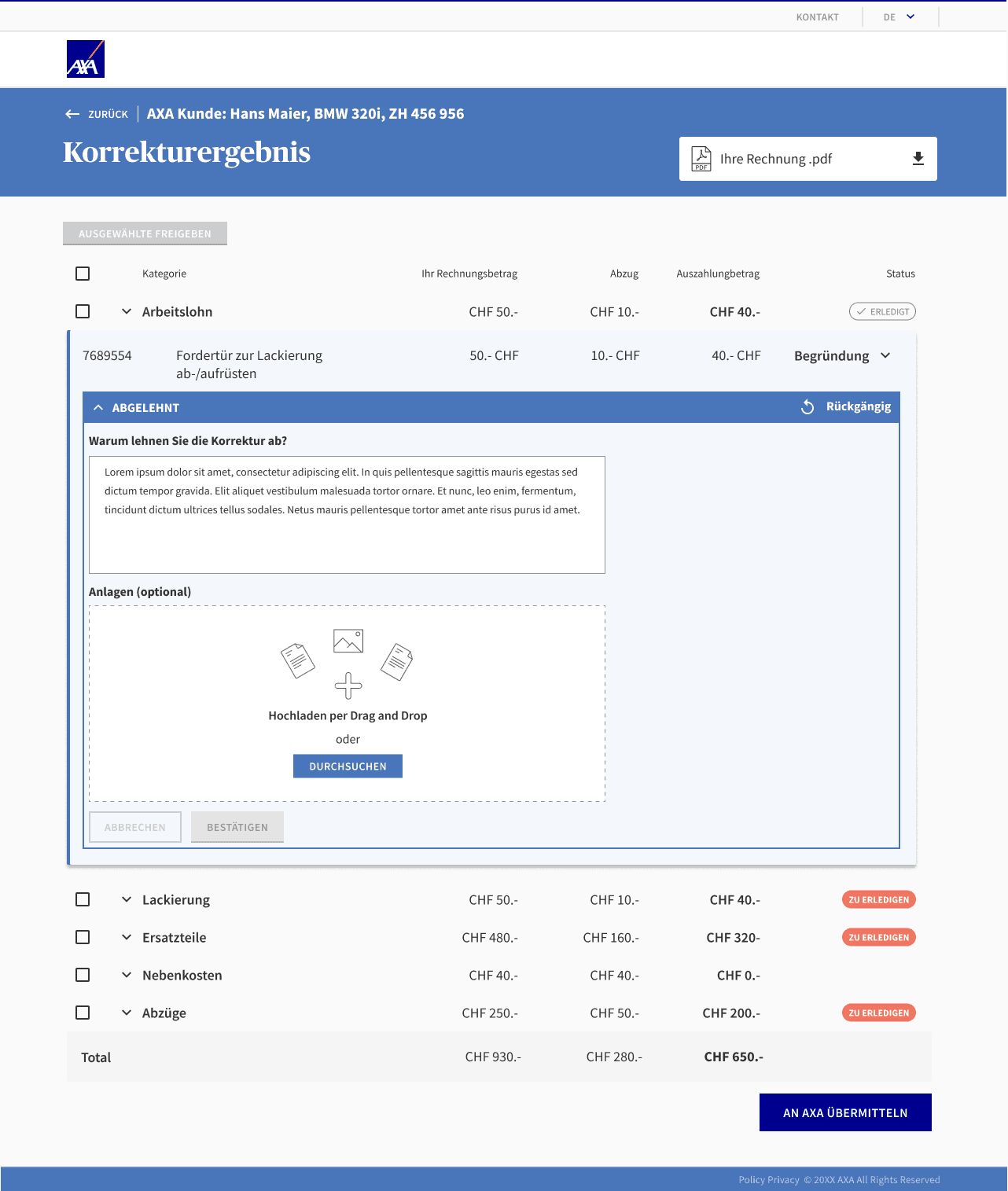Check the Lackierung row checkbox
This screenshot has width=1008, height=1191.
[83, 899]
